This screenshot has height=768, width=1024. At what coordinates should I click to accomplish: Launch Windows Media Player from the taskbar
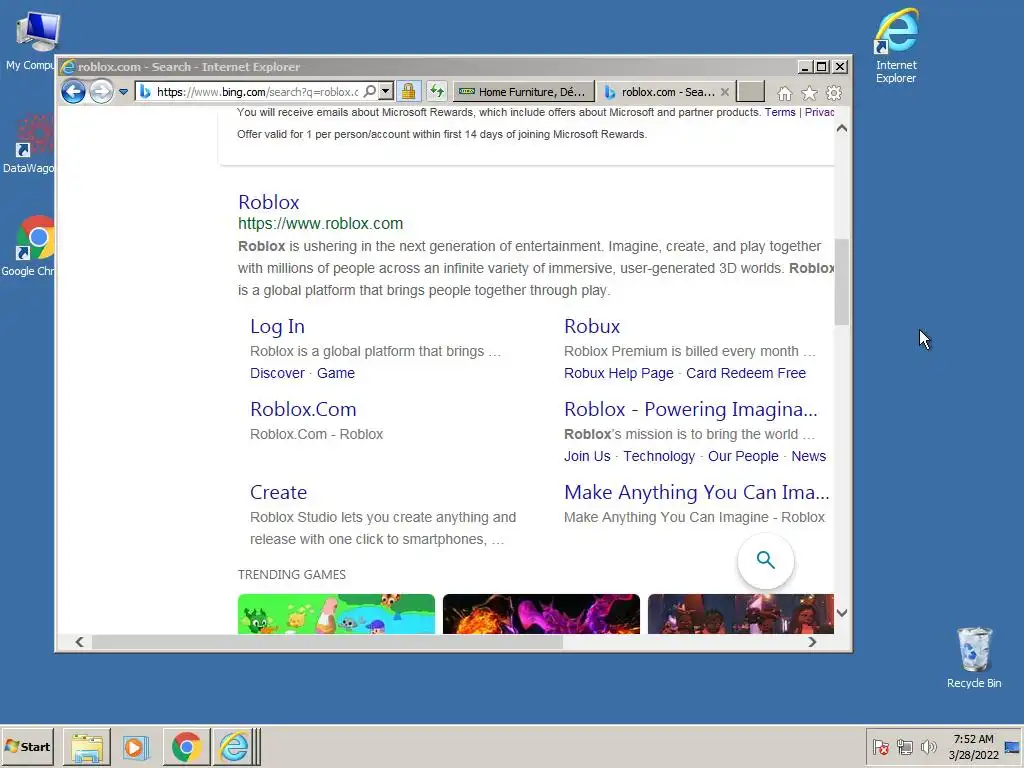[x=136, y=747]
